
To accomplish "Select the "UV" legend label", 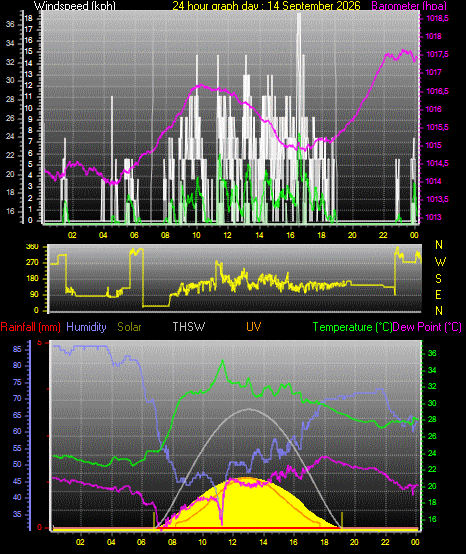I will 254,327.
